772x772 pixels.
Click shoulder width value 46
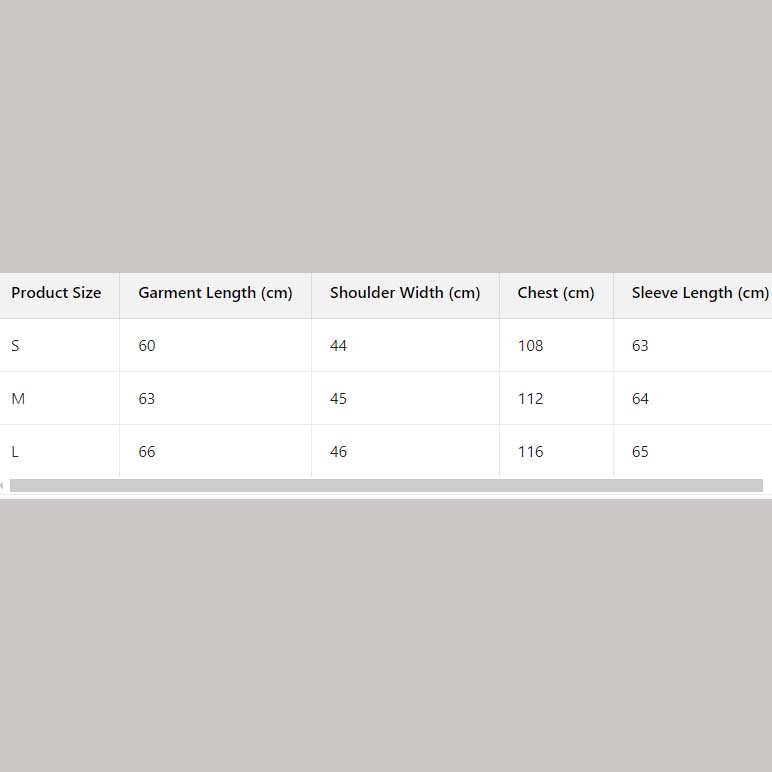338,452
